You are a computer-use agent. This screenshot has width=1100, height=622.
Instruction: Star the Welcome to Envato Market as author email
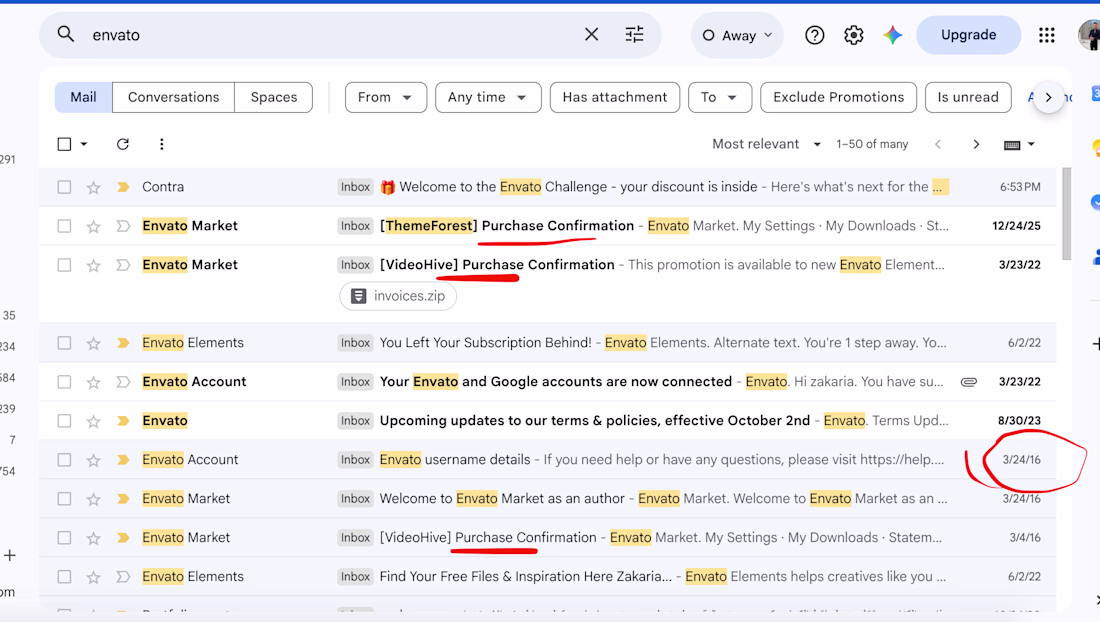[93, 499]
